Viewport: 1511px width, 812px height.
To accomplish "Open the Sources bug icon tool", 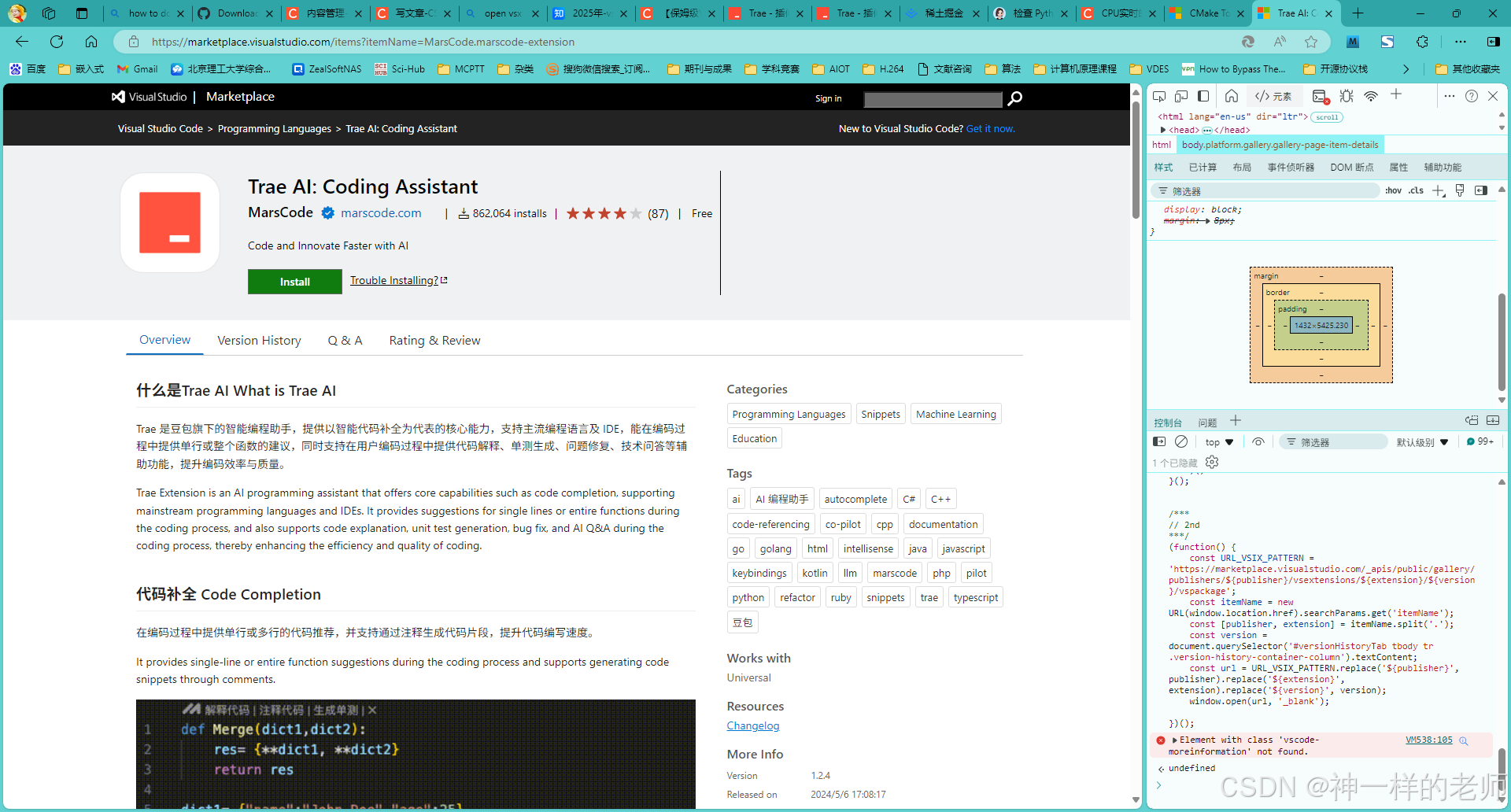I will pyautogui.click(x=1347, y=96).
